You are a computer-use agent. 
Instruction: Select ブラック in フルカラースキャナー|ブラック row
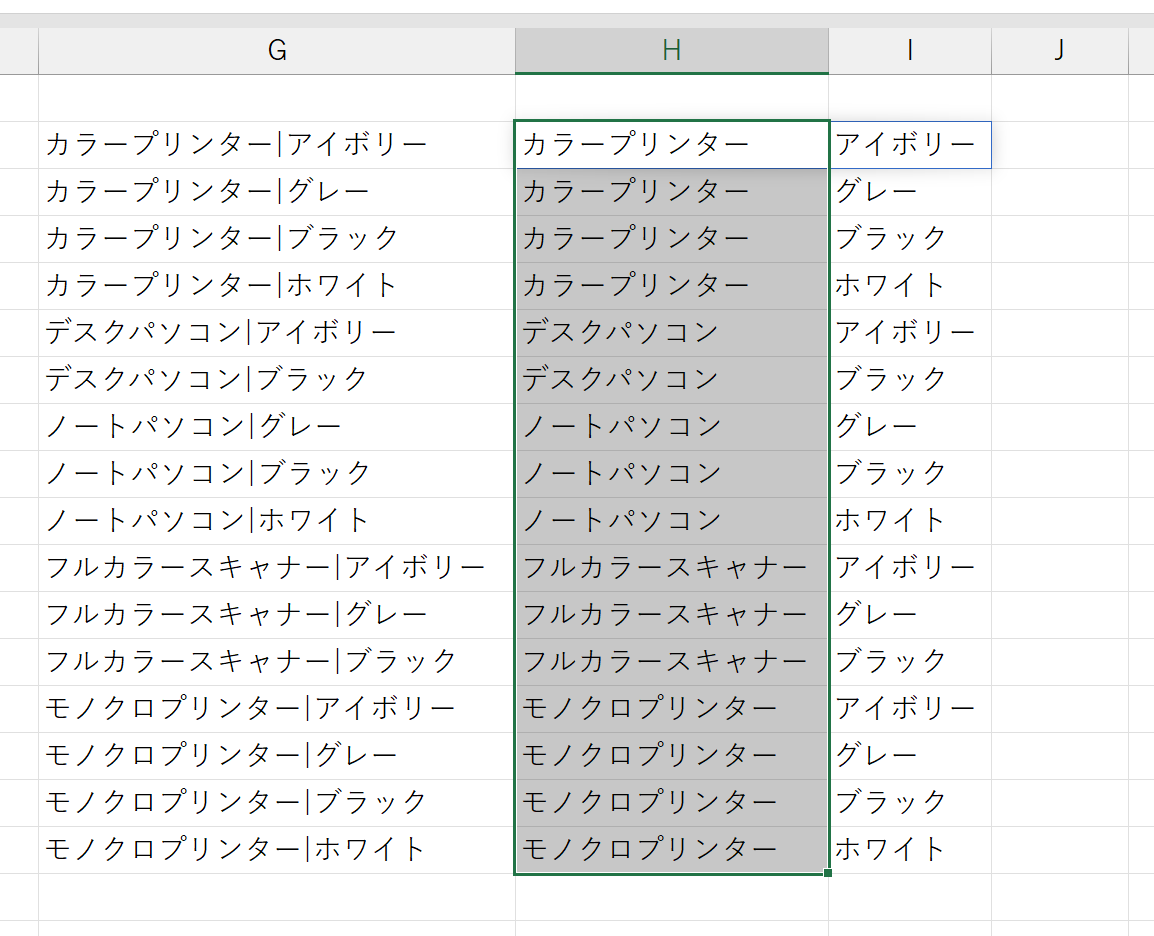tap(910, 662)
